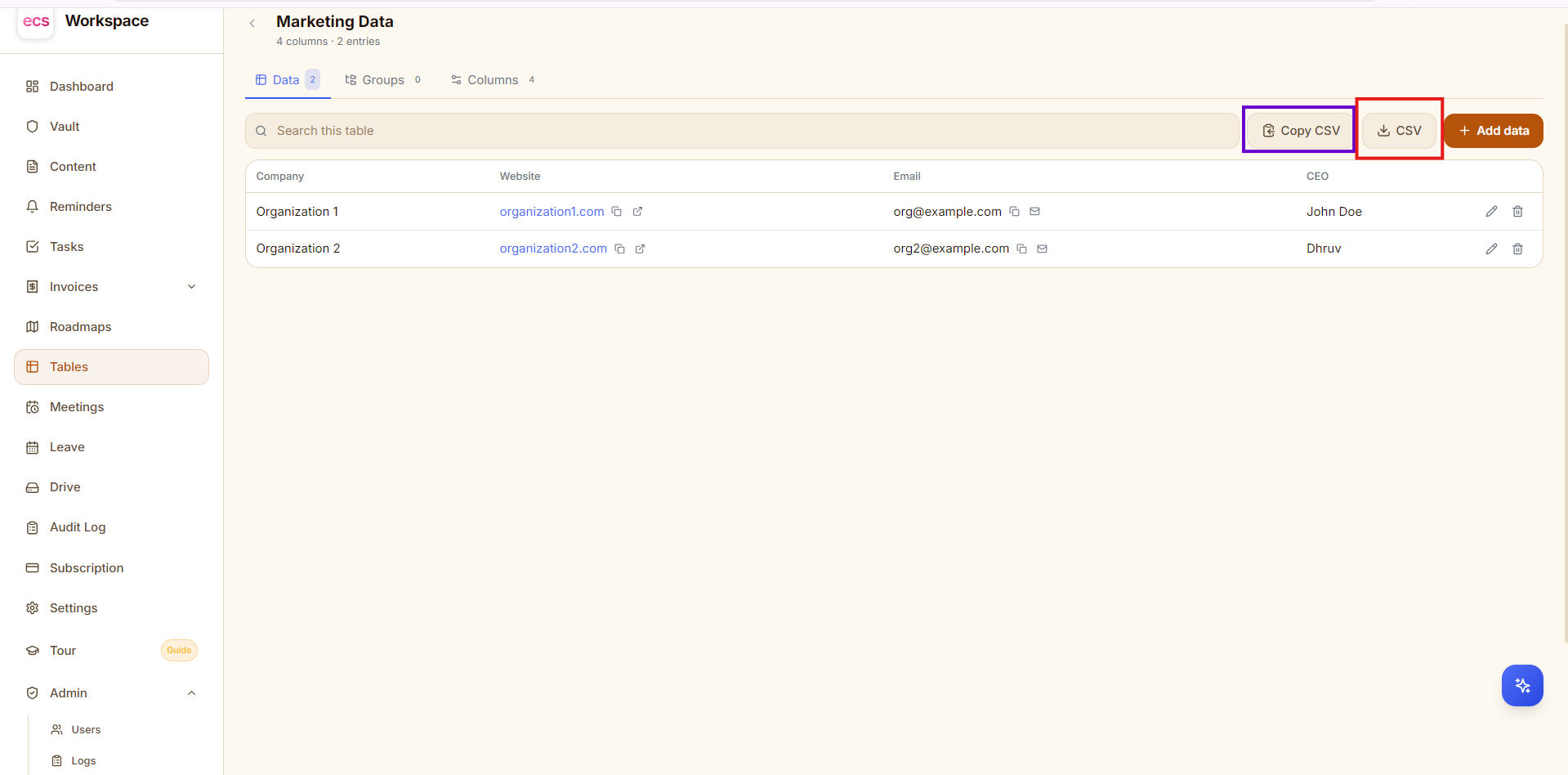Open organization1.com in external tab icon
Image resolution: width=1568 pixels, height=775 pixels.
coord(638,212)
